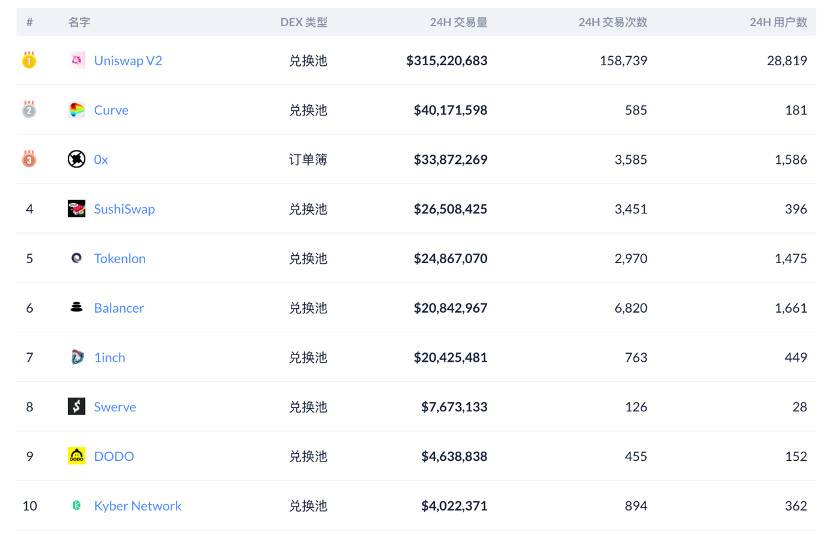Click the Tokenlon logo icon
The width and height of the screenshot is (830, 534).
(76, 258)
